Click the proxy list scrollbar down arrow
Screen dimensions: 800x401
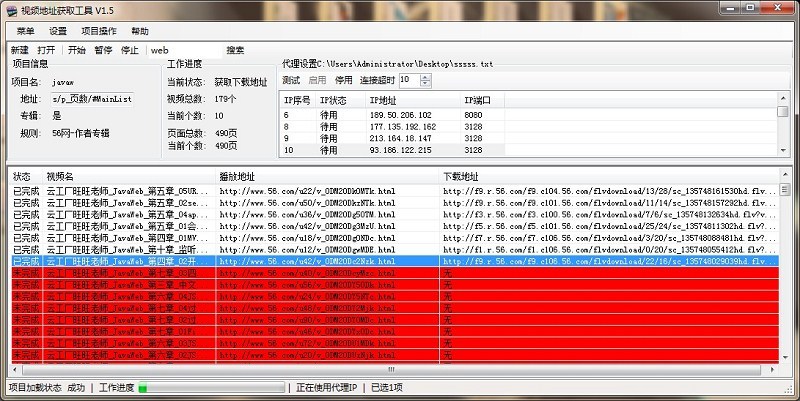(x=782, y=150)
